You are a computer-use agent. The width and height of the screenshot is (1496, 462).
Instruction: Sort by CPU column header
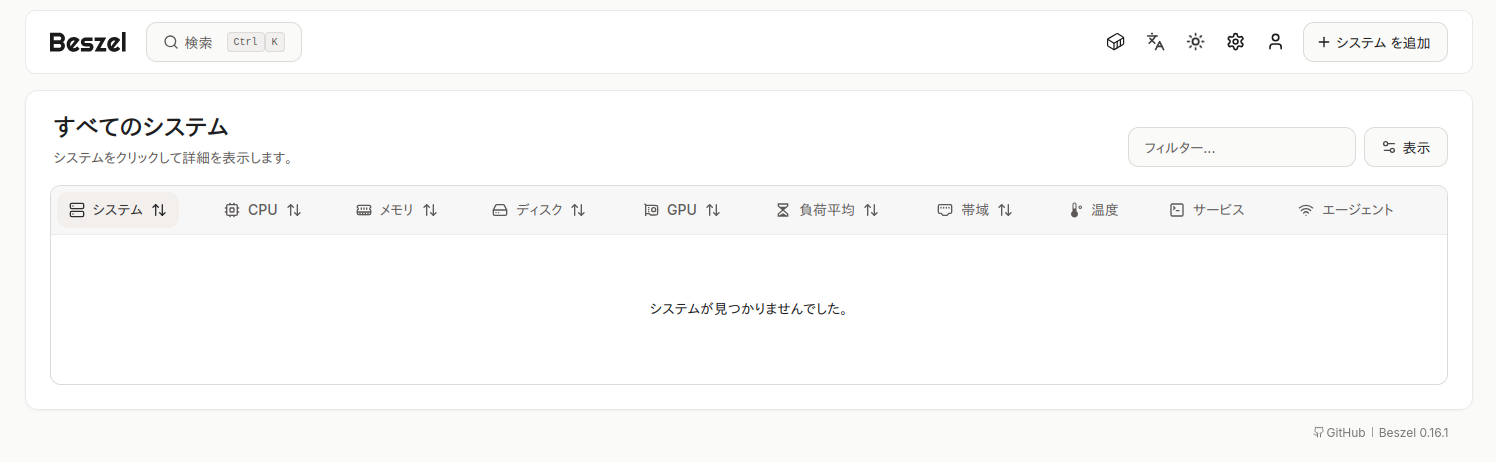coord(262,210)
